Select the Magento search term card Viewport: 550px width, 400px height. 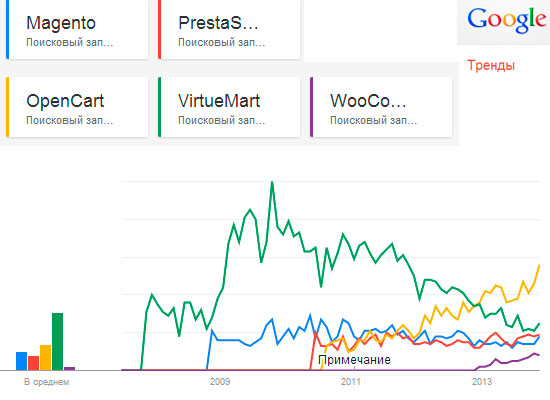coord(77,29)
